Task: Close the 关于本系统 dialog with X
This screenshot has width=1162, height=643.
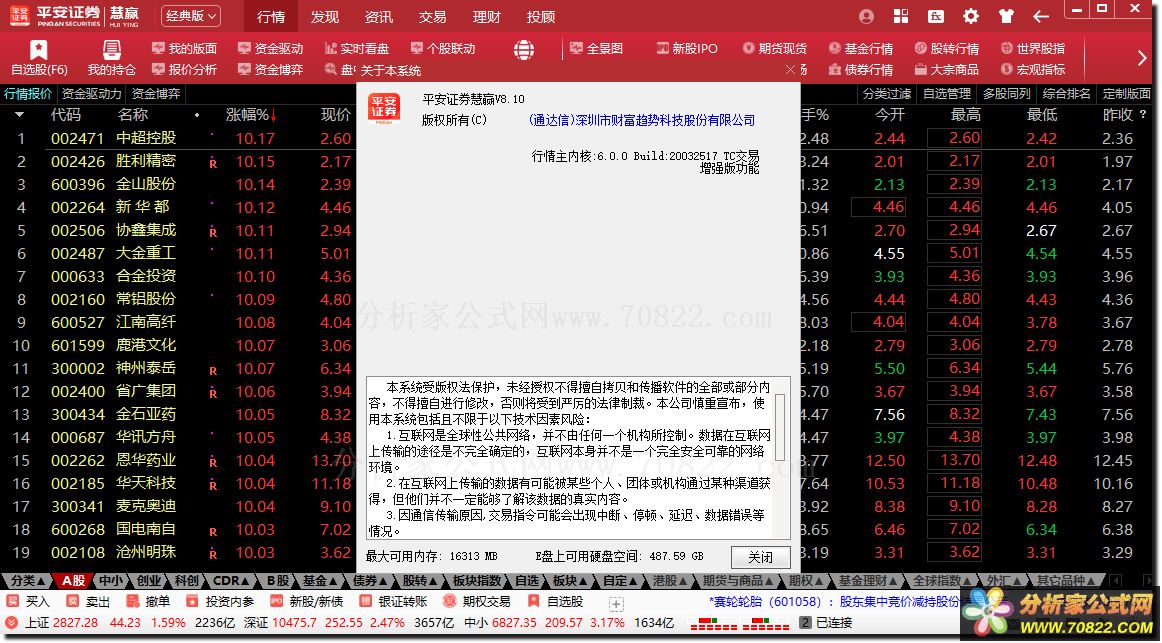Action: click(x=790, y=70)
